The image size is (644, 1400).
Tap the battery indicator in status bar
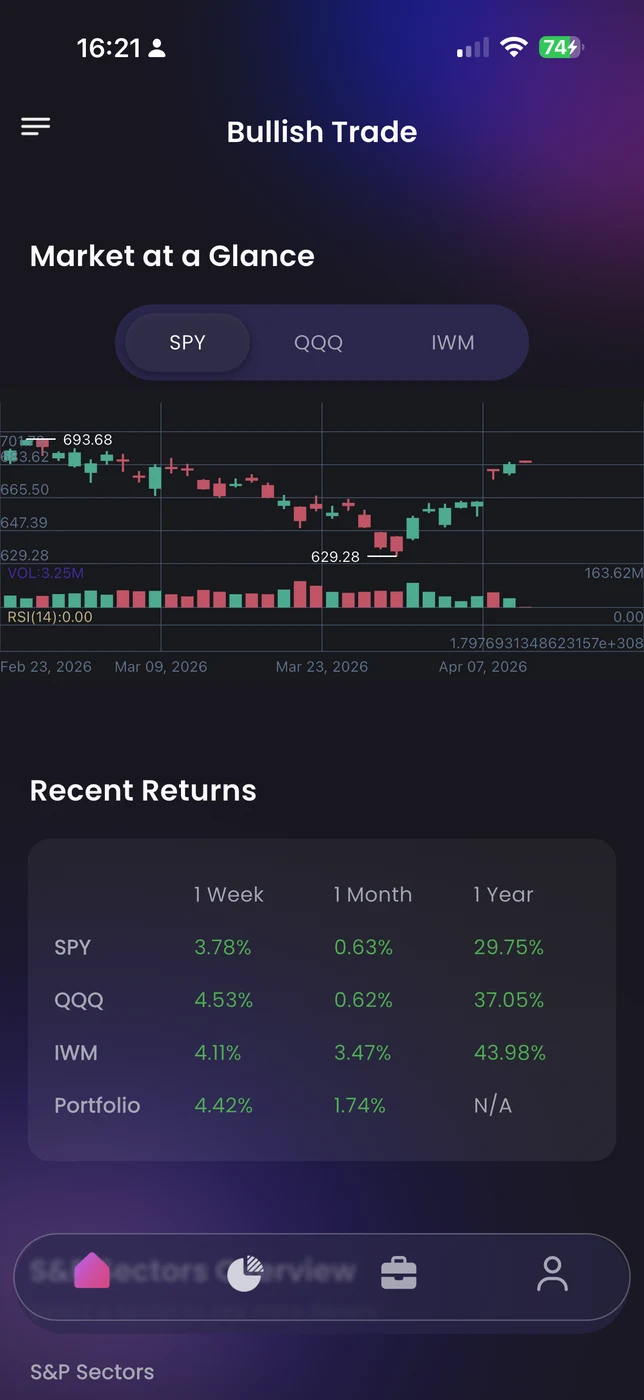click(x=561, y=47)
